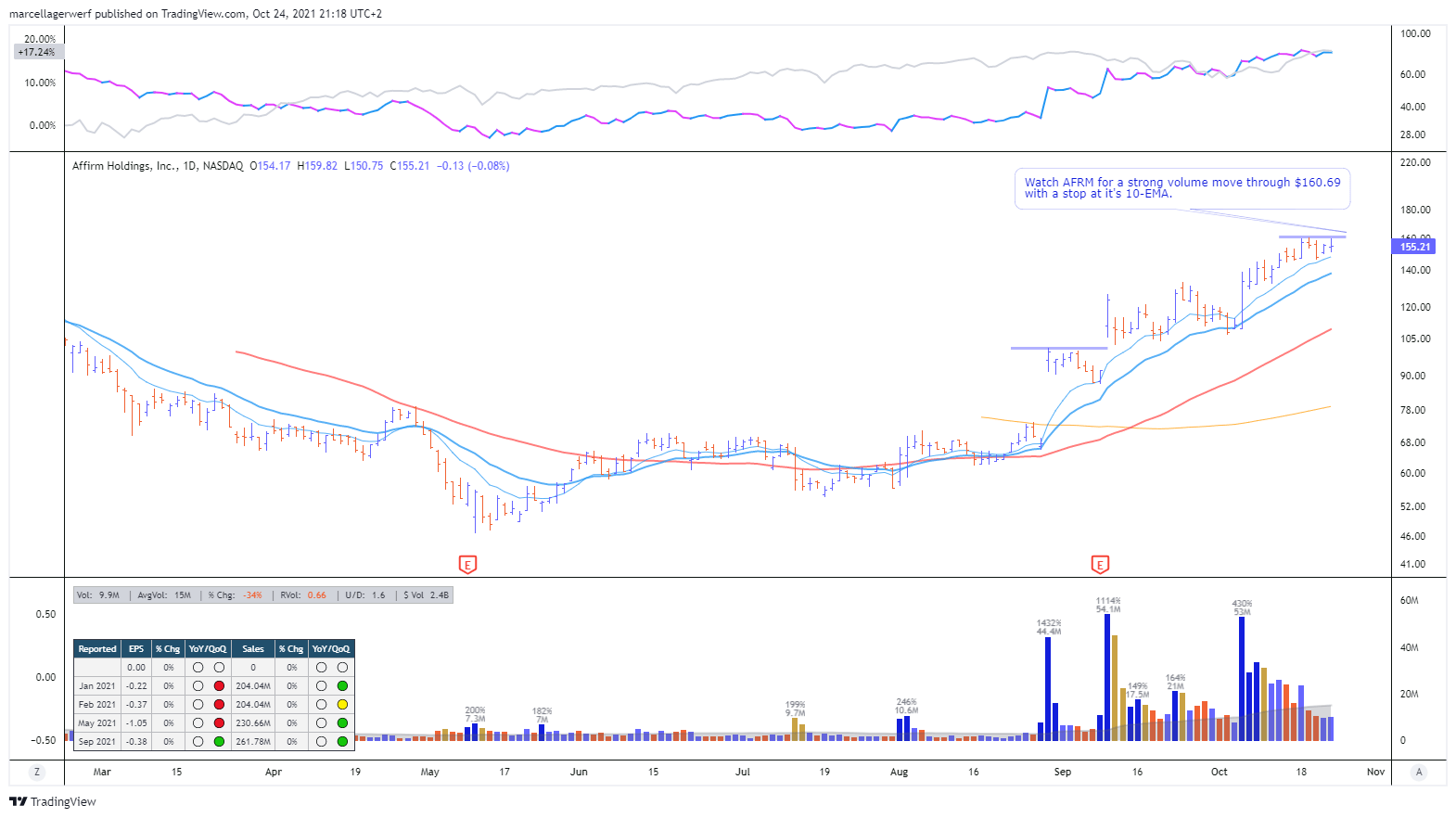Click the -1.05 EPS value
The width and height of the screenshot is (1456, 818).
coord(136,723)
